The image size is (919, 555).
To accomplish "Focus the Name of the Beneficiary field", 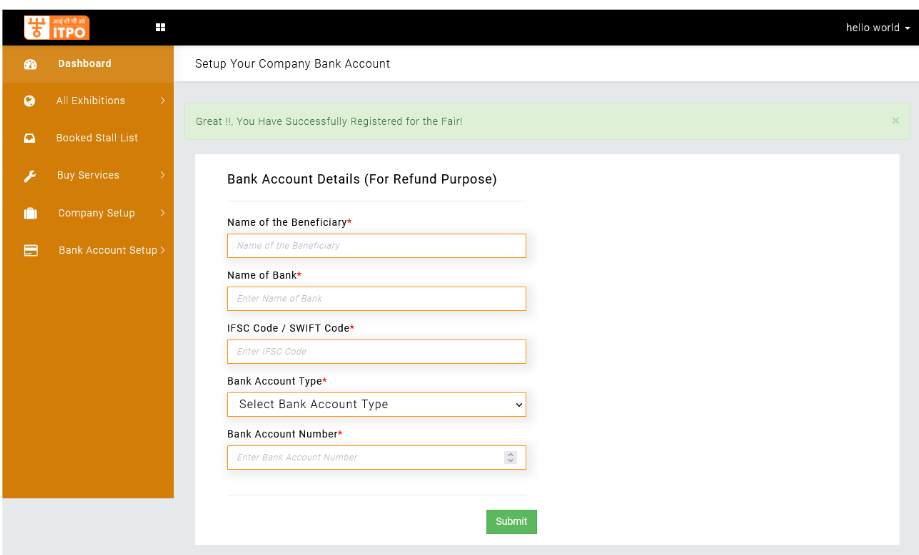I will (x=376, y=246).
